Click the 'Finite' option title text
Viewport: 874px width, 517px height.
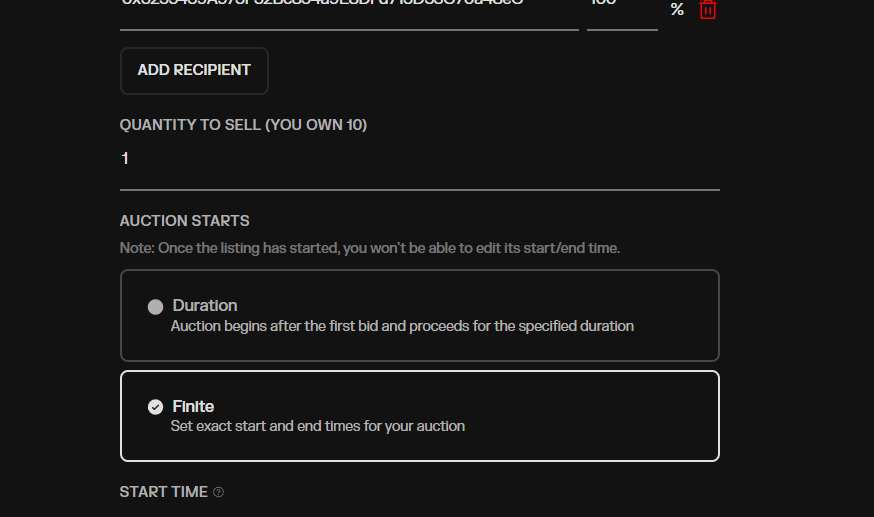click(193, 406)
